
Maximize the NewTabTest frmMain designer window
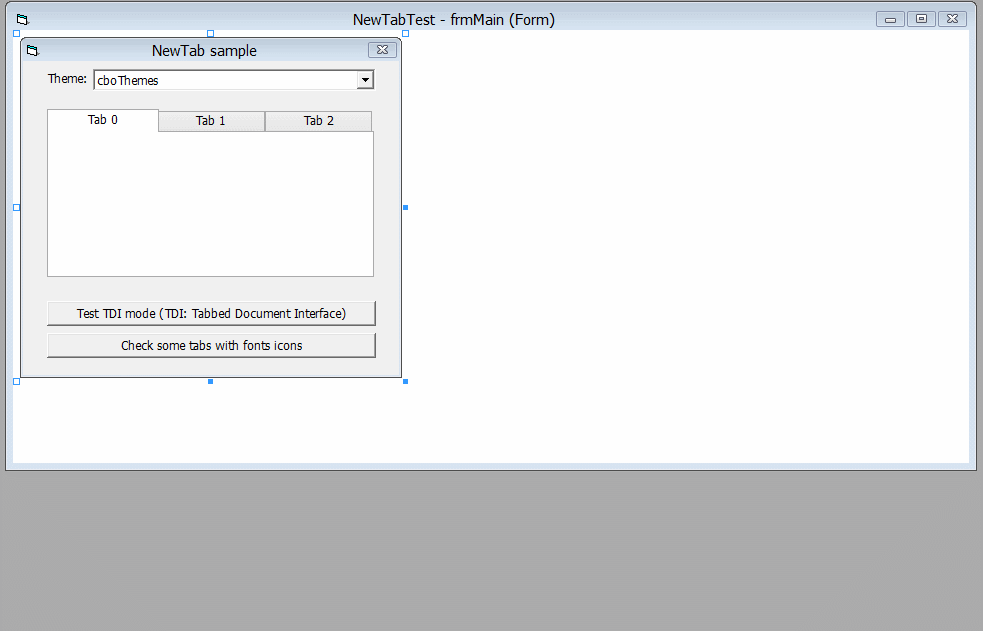click(x=922, y=19)
